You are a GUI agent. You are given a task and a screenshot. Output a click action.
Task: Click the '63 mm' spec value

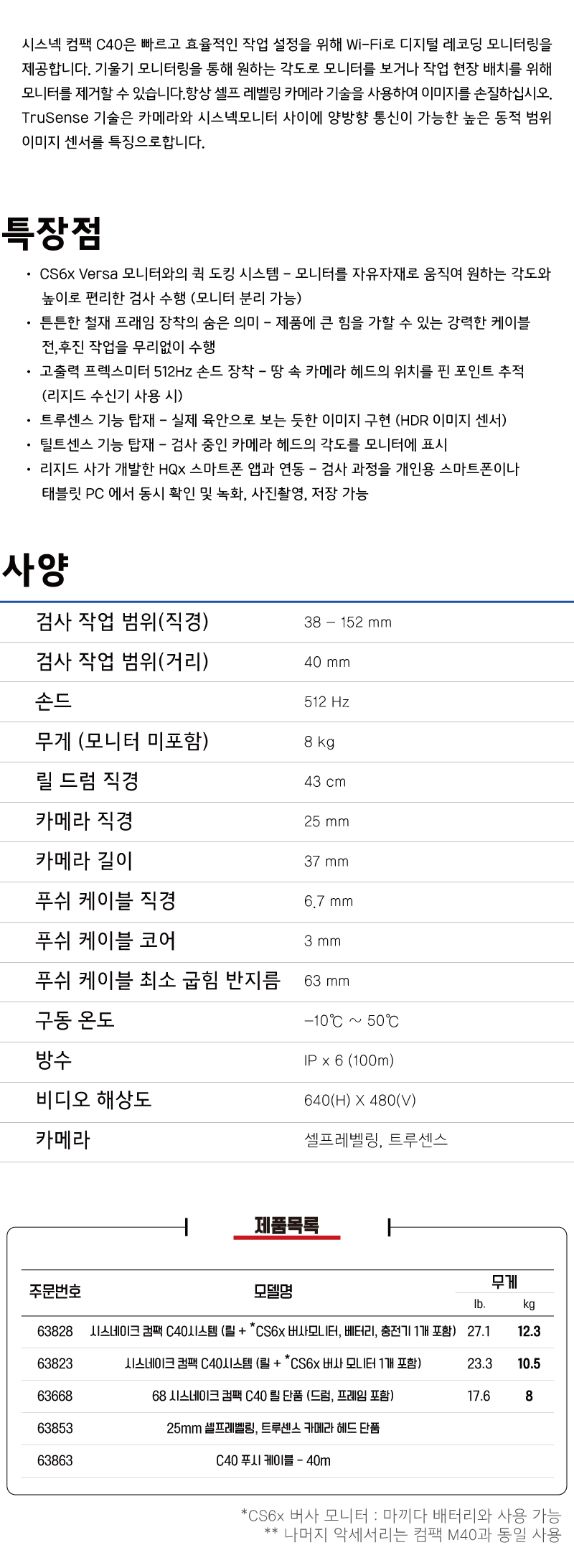(x=326, y=981)
